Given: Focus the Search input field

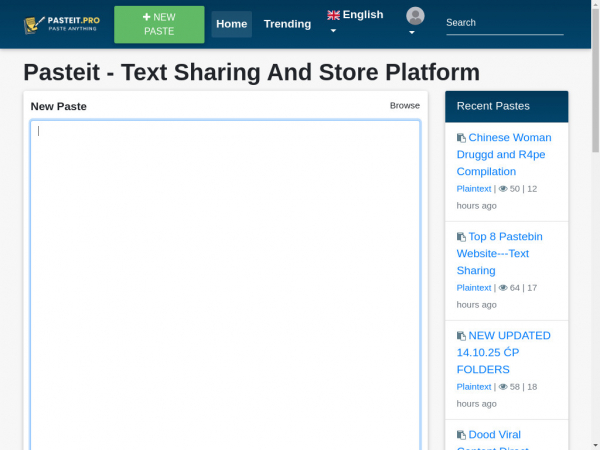Looking at the screenshot, I should (504, 23).
